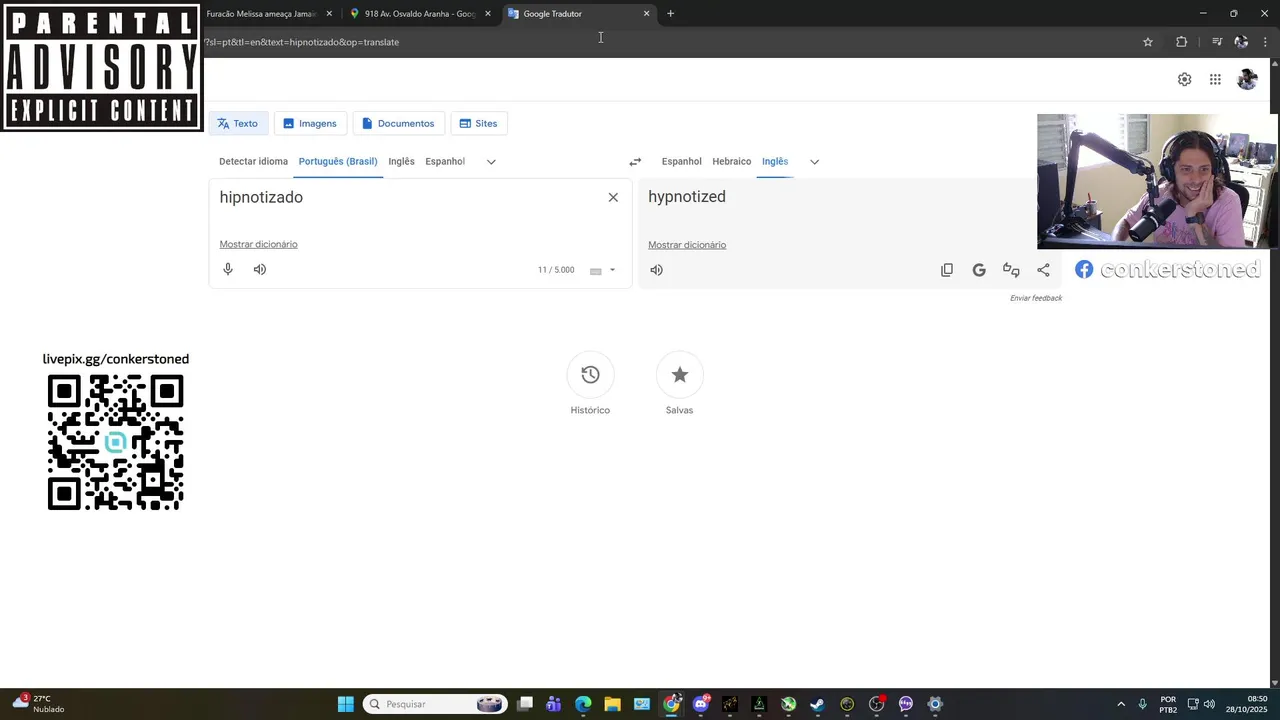Copy the translation to clipboard
Screen dimensions: 1280x720
pos(947,270)
